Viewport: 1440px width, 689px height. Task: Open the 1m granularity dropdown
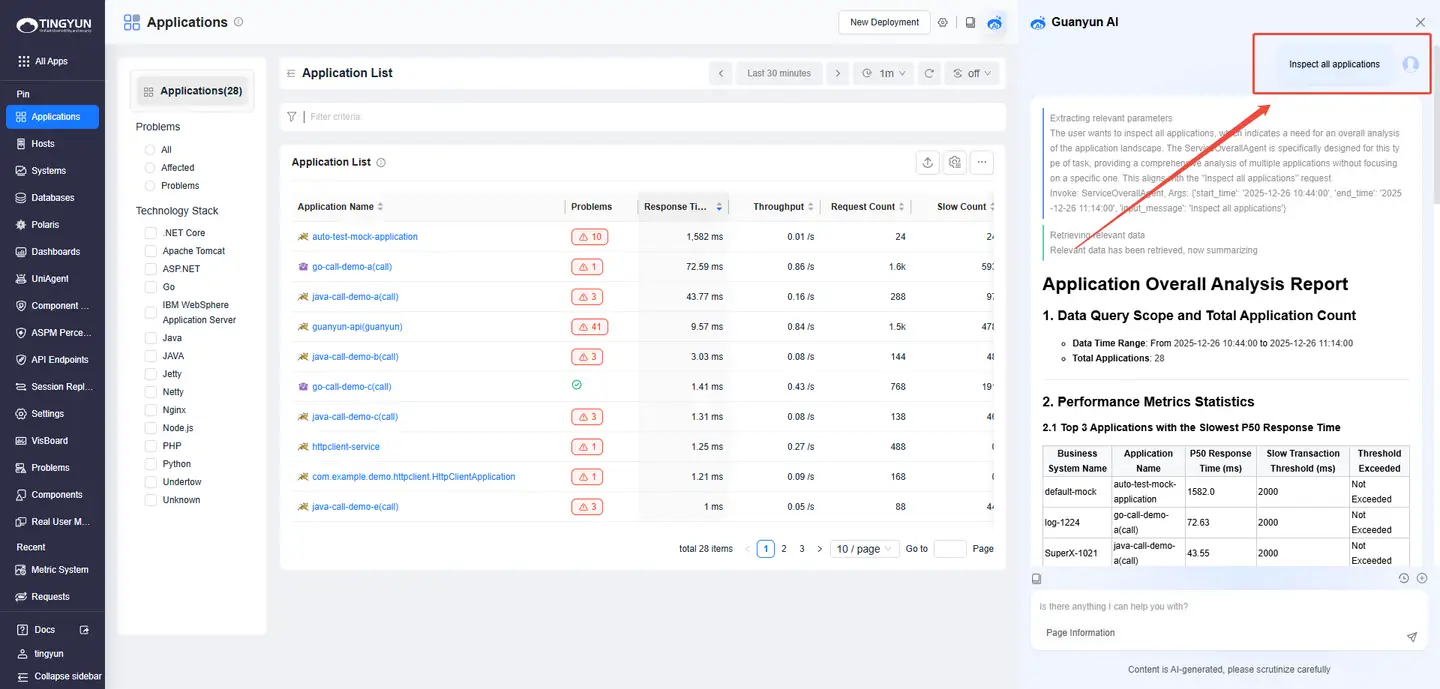[884, 73]
